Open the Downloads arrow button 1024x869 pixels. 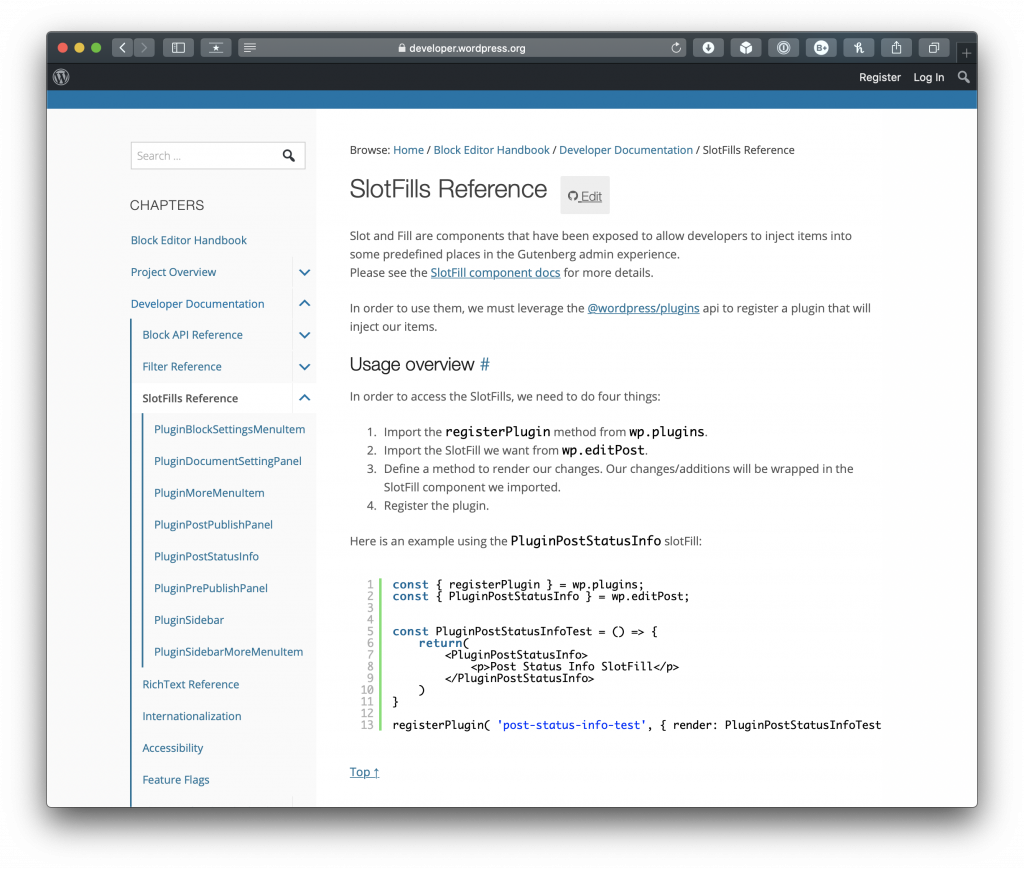click(x=708, y=48)
